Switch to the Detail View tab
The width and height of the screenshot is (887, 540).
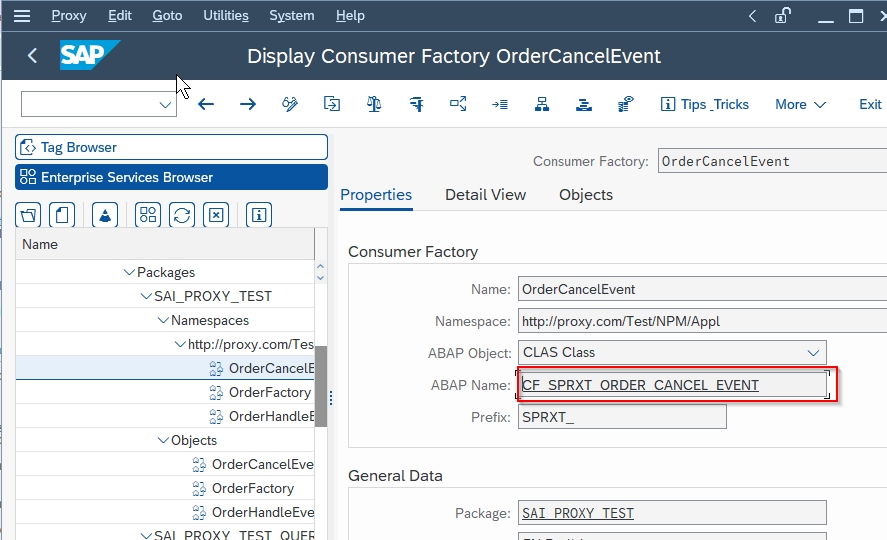(485, 195)
